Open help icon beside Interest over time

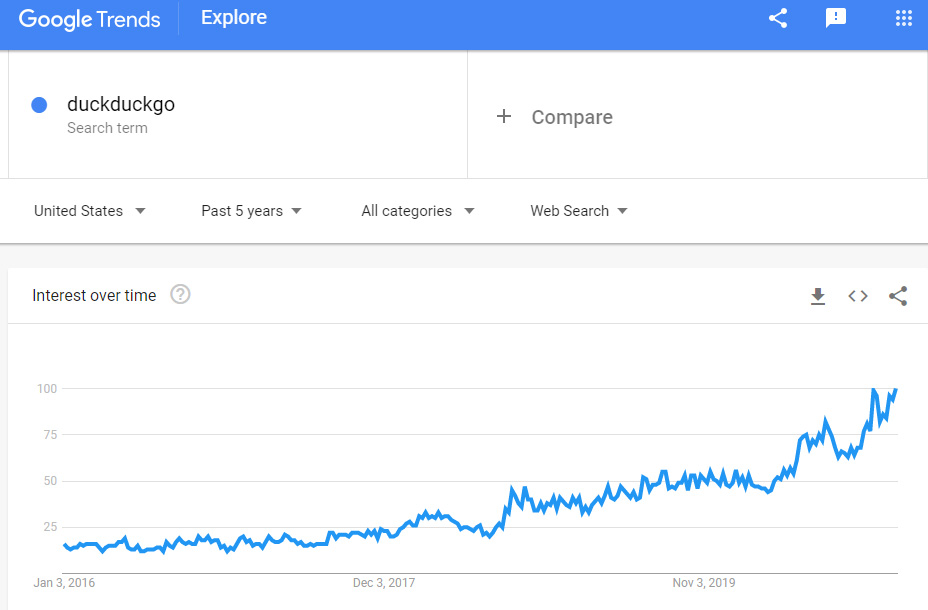tap(180, 295)
